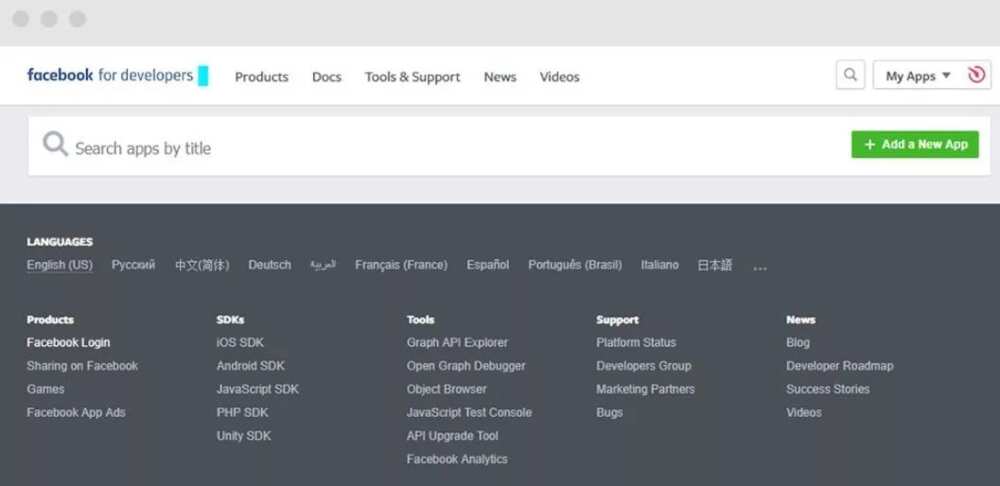Image resolution: width=1000 pixels, height=486 pixels.
Task: Open the iOS SDK link
Action: pos(240,342)
